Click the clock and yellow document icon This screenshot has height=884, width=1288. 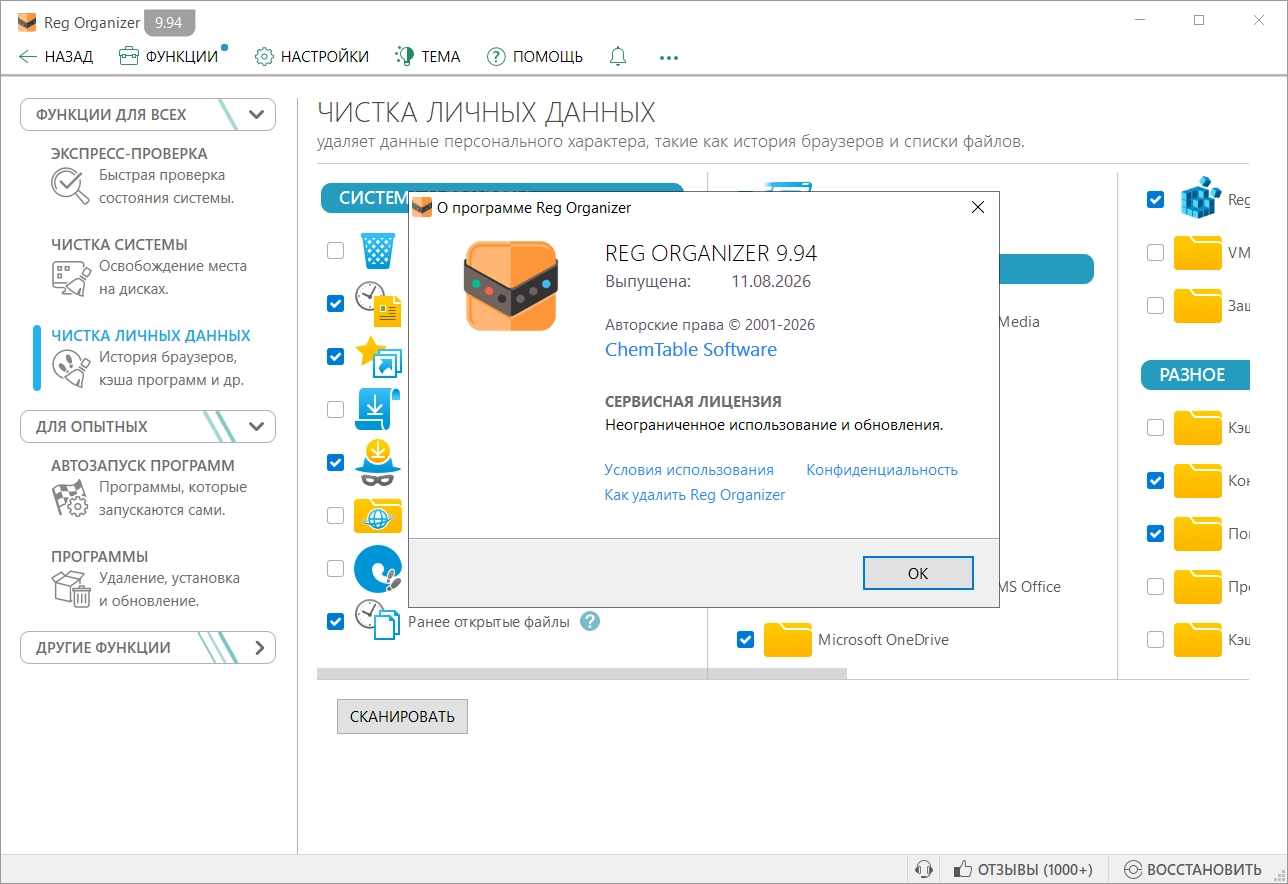pos(378,303)
